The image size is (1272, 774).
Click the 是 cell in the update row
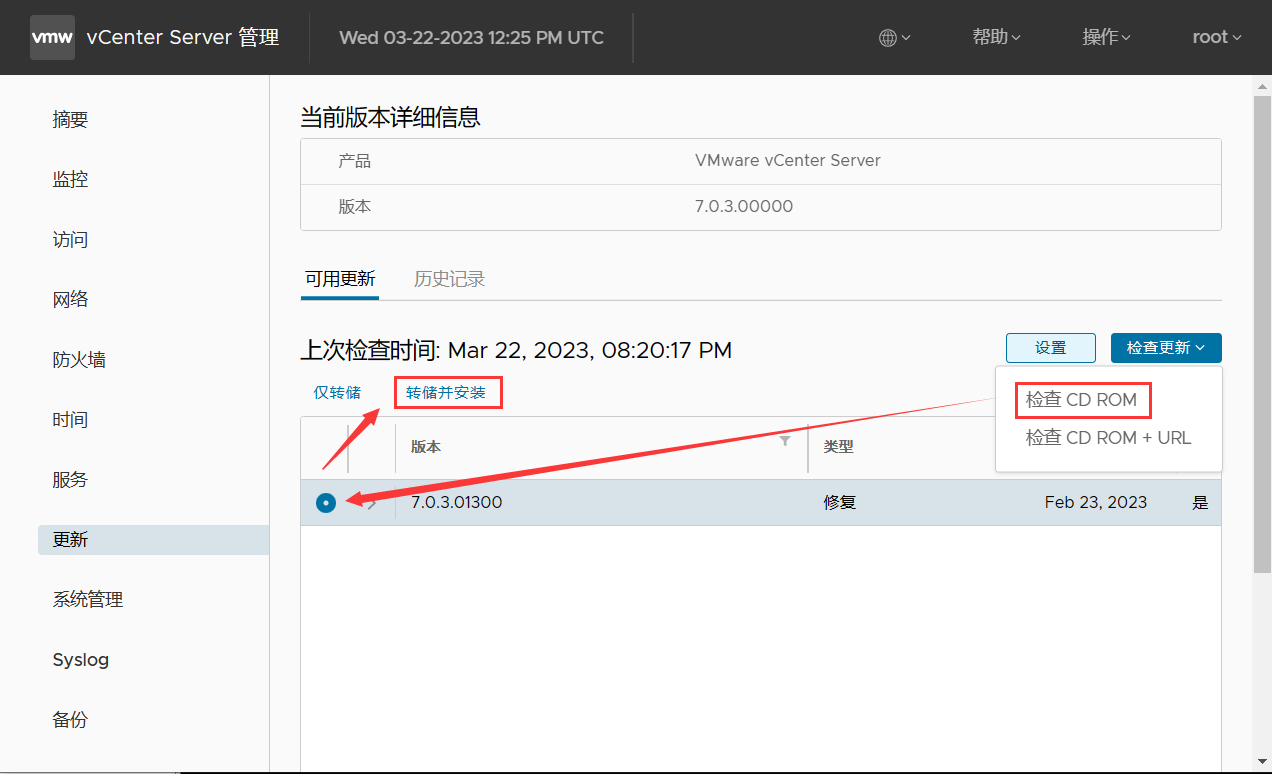1201,502
